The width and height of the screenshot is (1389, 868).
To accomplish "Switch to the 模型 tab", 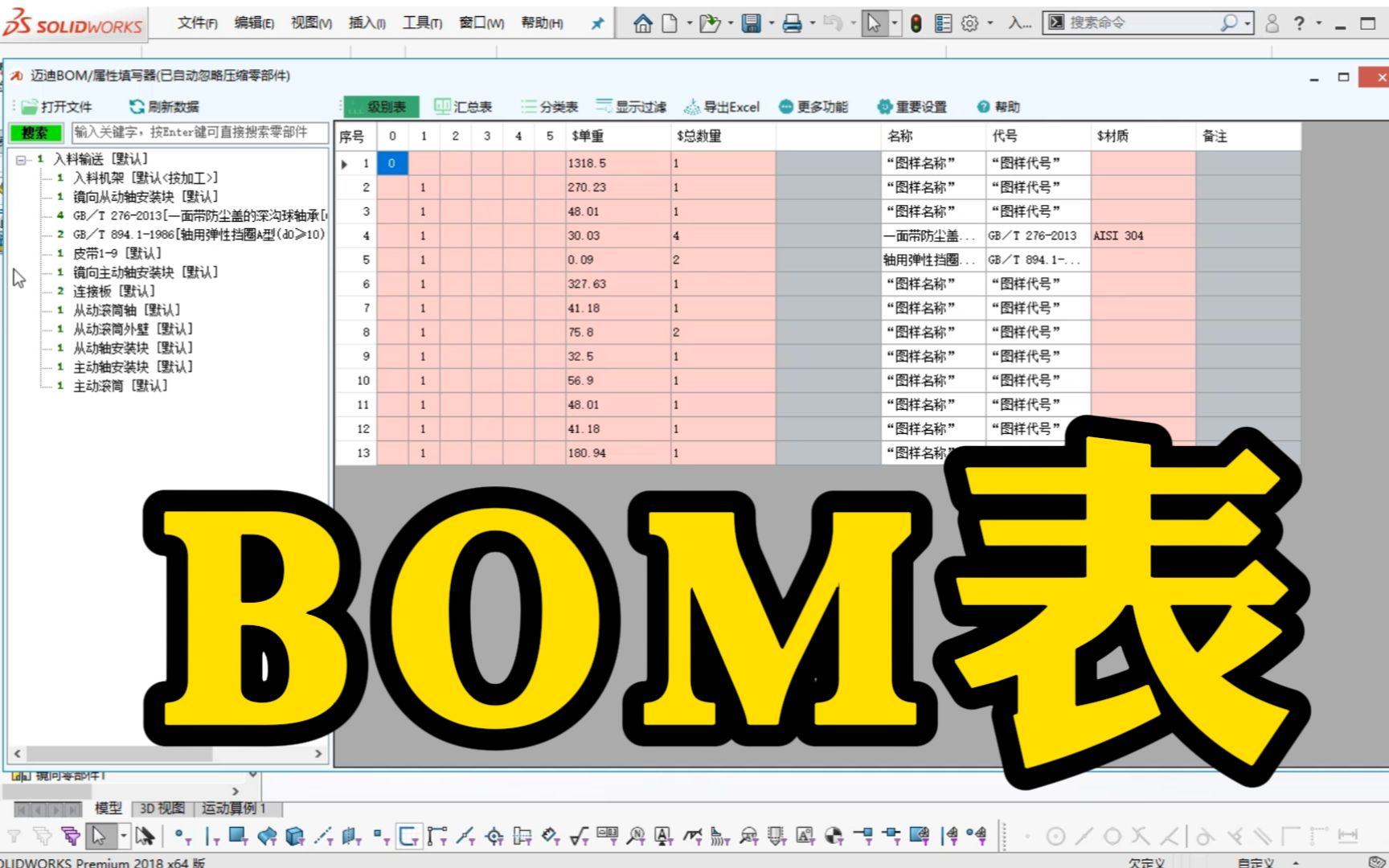I will [x=108, y=808].
